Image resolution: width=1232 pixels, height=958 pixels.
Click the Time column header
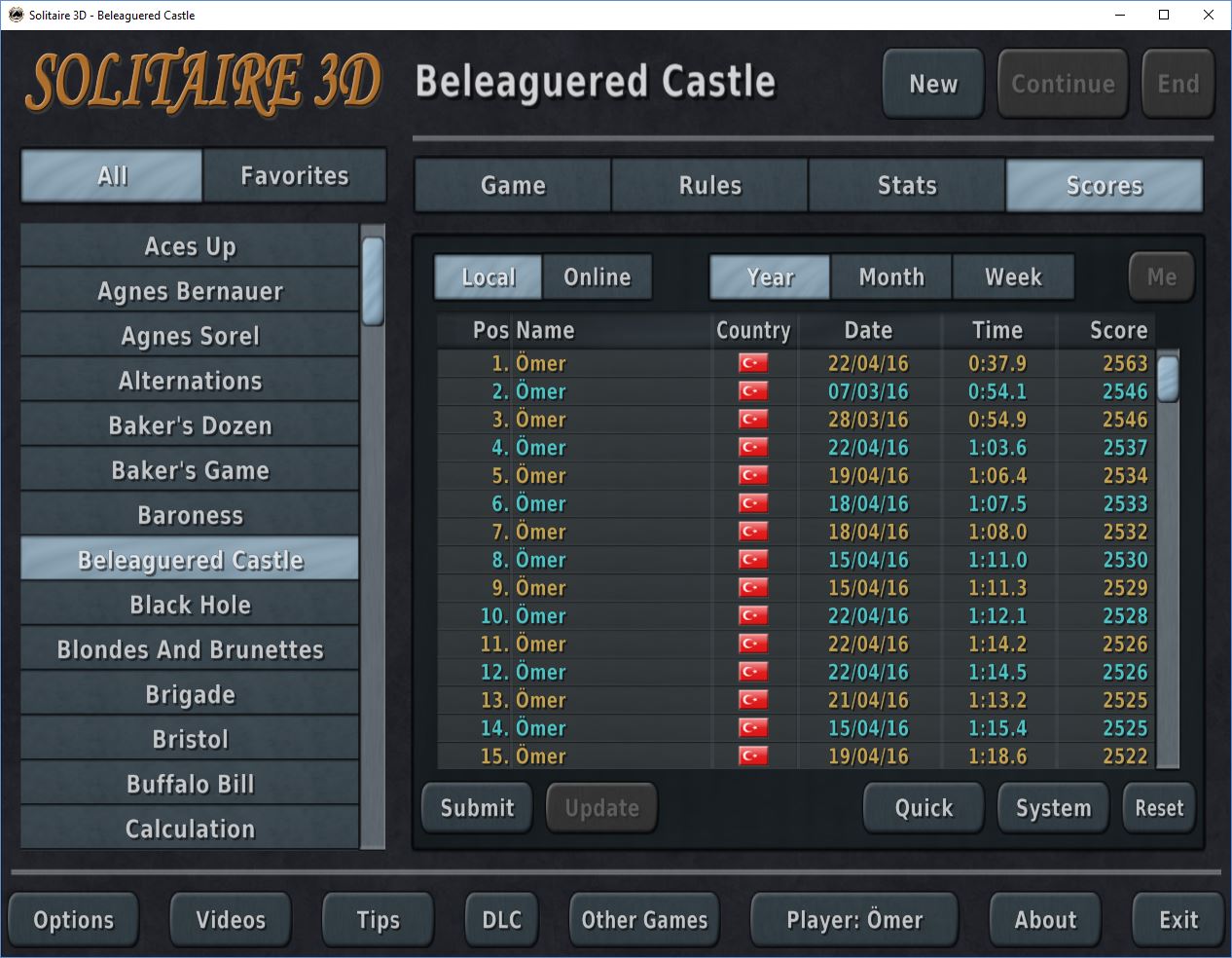[997, 331]
